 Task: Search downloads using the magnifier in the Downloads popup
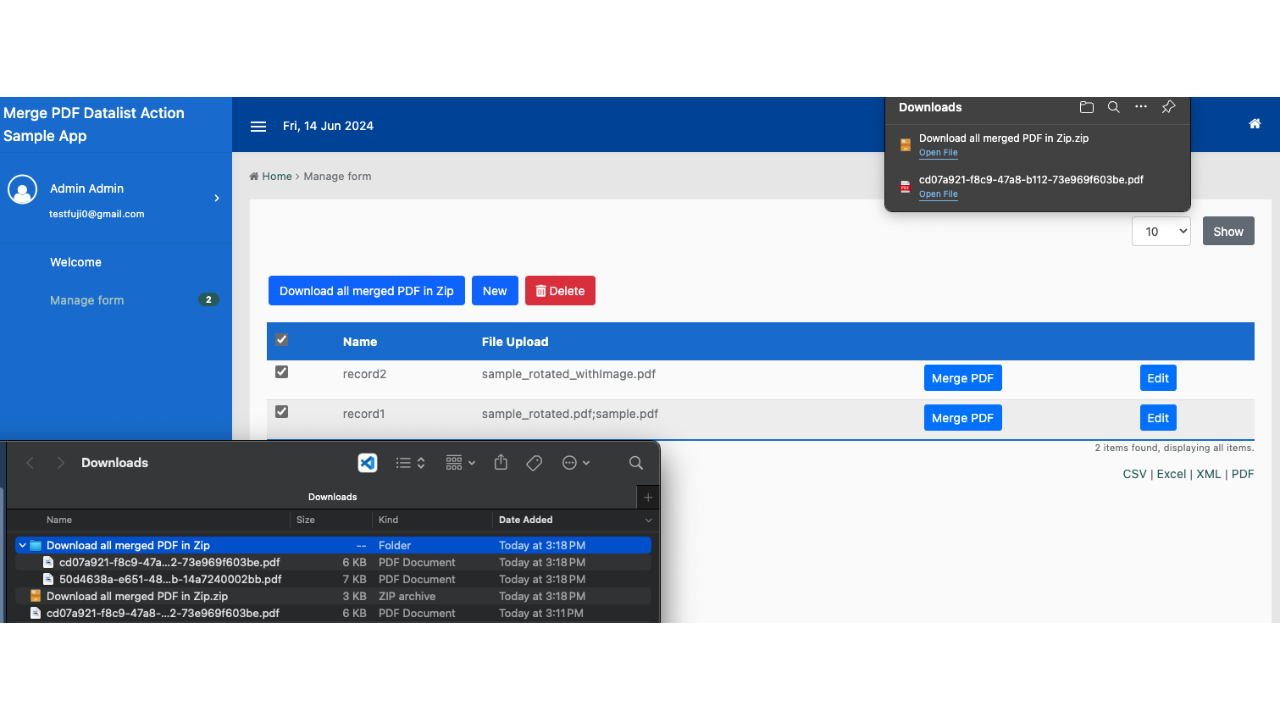1114,107
